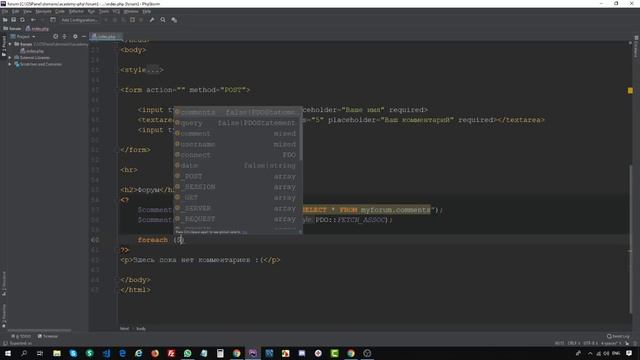Select index.php file in Project tree
The width and height of the screenshot is (640, 360).
[32, 51]
